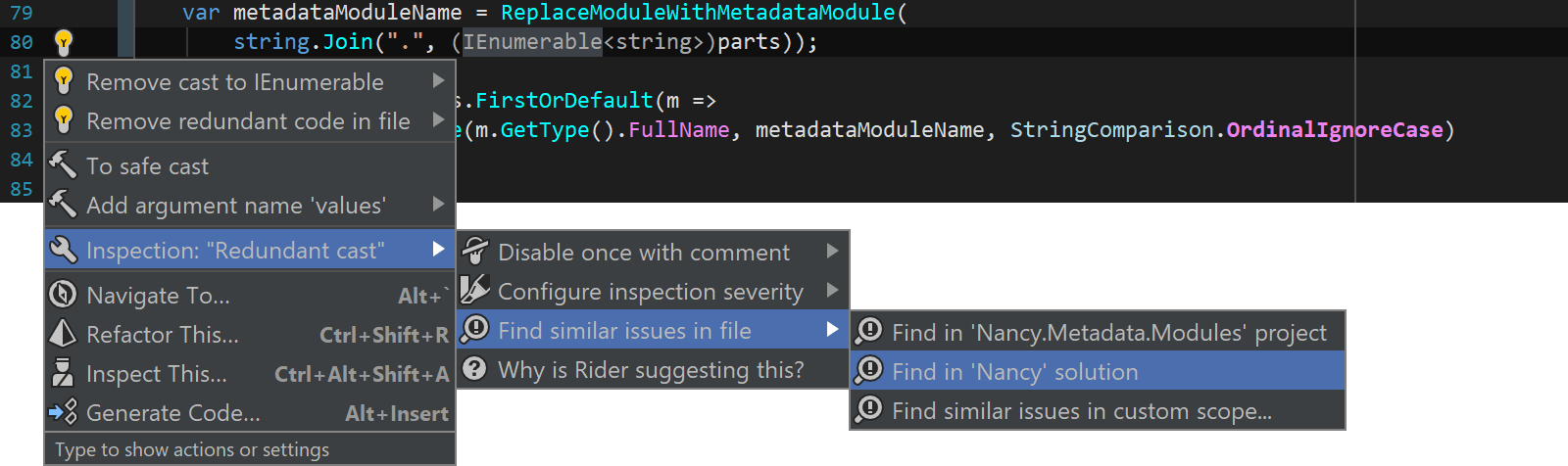Click the bulb icon beside Remove cast to IEnumerable
This screenshot has width=1568, height=466.
(x=64, y=81)
